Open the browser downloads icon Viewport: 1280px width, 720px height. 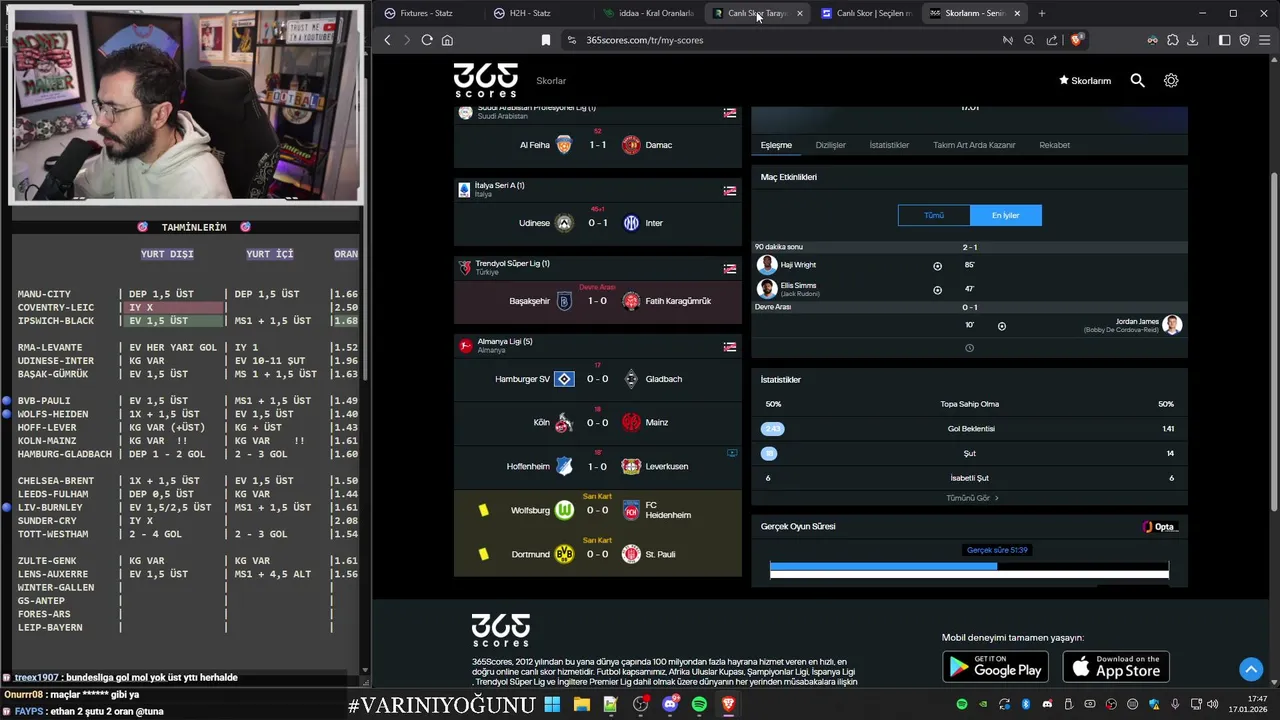pyautogui.click(x=1193, y=40)
